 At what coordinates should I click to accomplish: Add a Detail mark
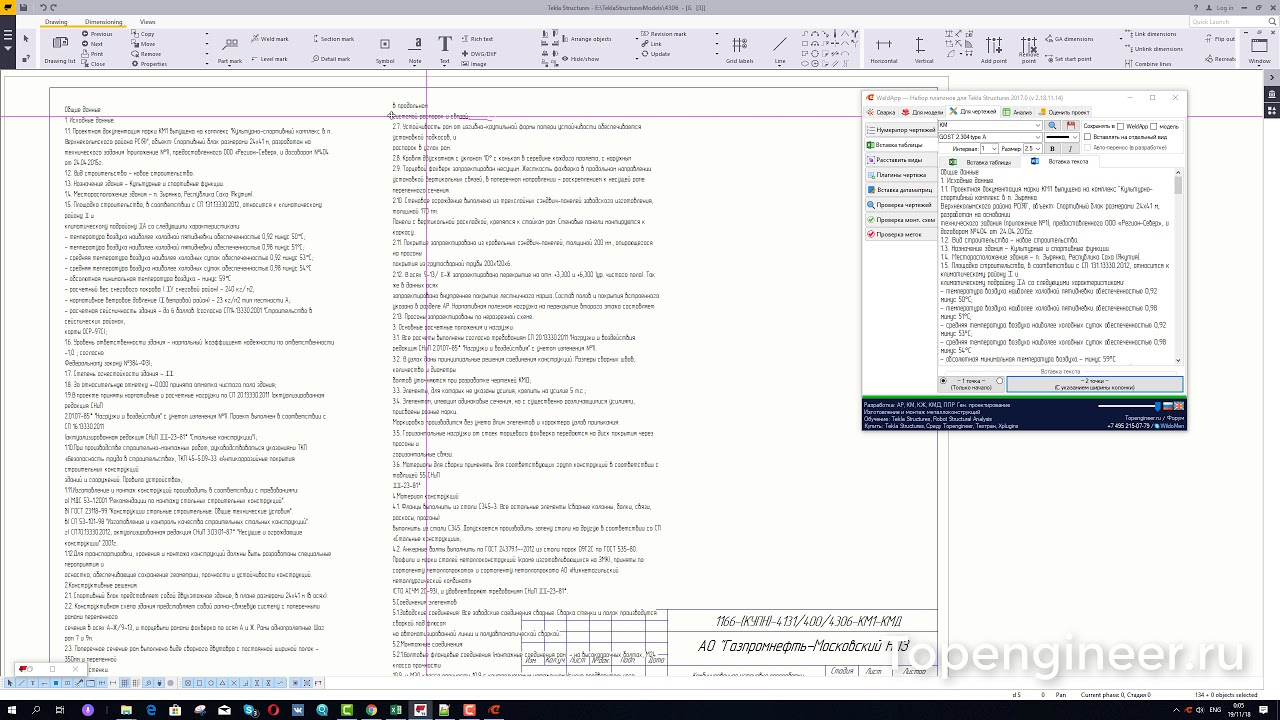point(331,59)
